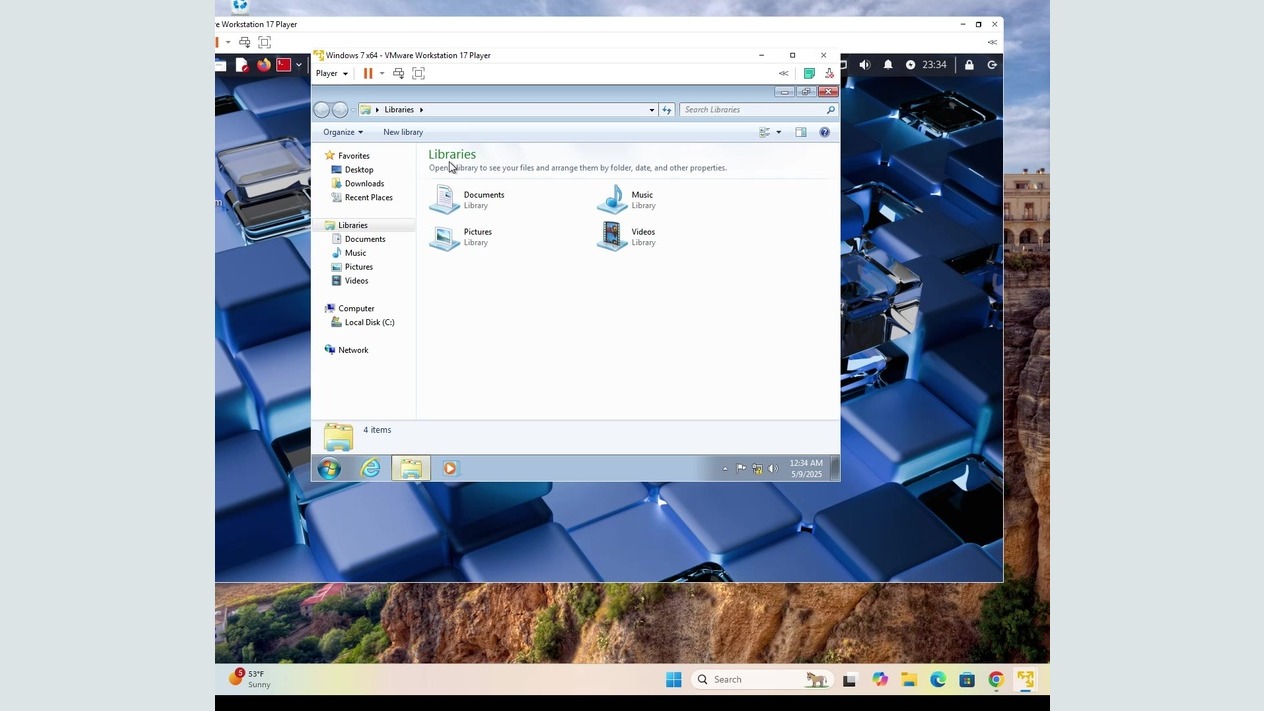Screen dimensions: 1264x711
Task: Select Downloads in the Favorites sidebar
Action: (x=364, y=184)
